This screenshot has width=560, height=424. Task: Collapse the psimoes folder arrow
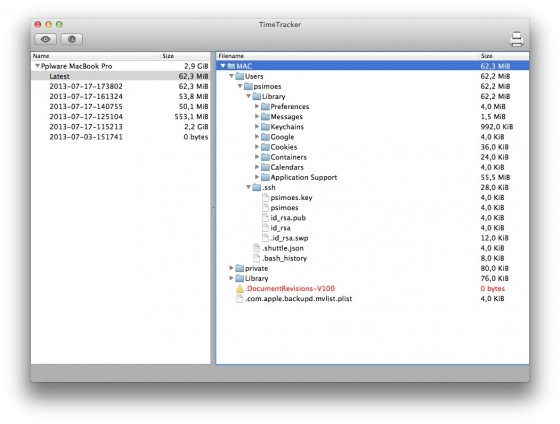coord(240,86)
